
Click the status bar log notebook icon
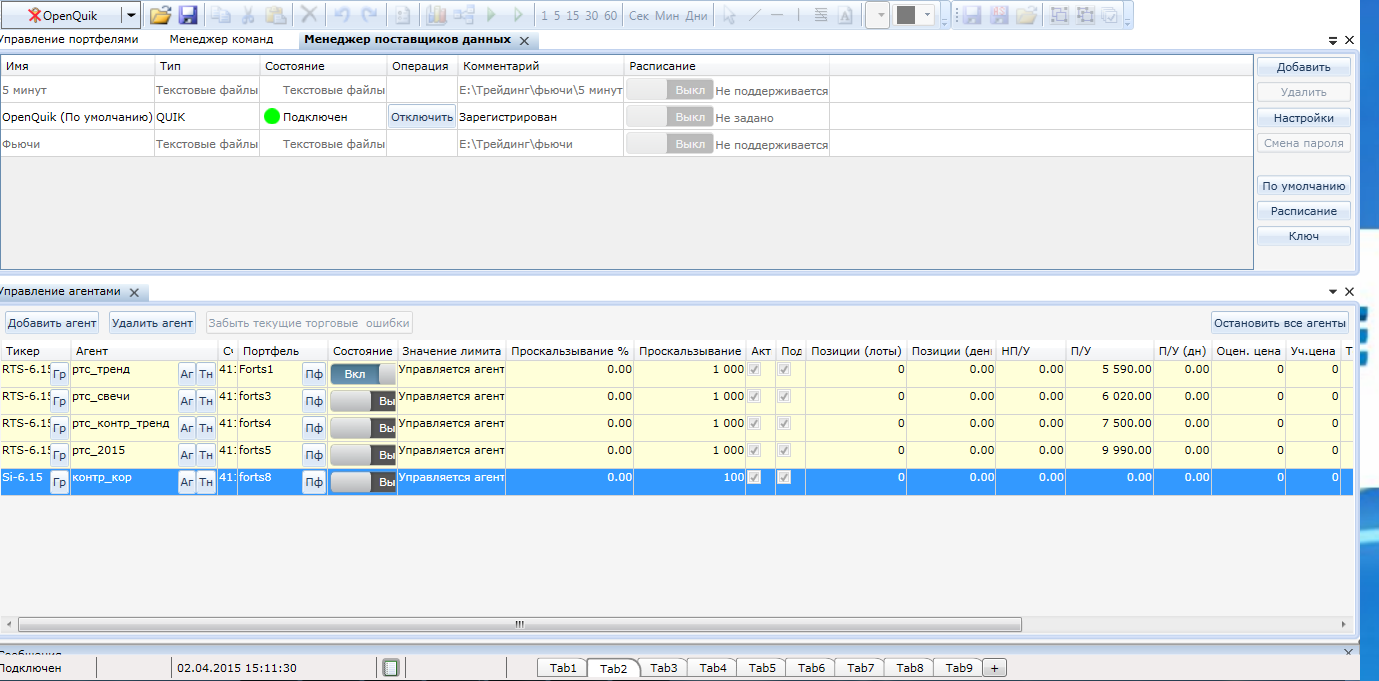[x=391, y=667]
